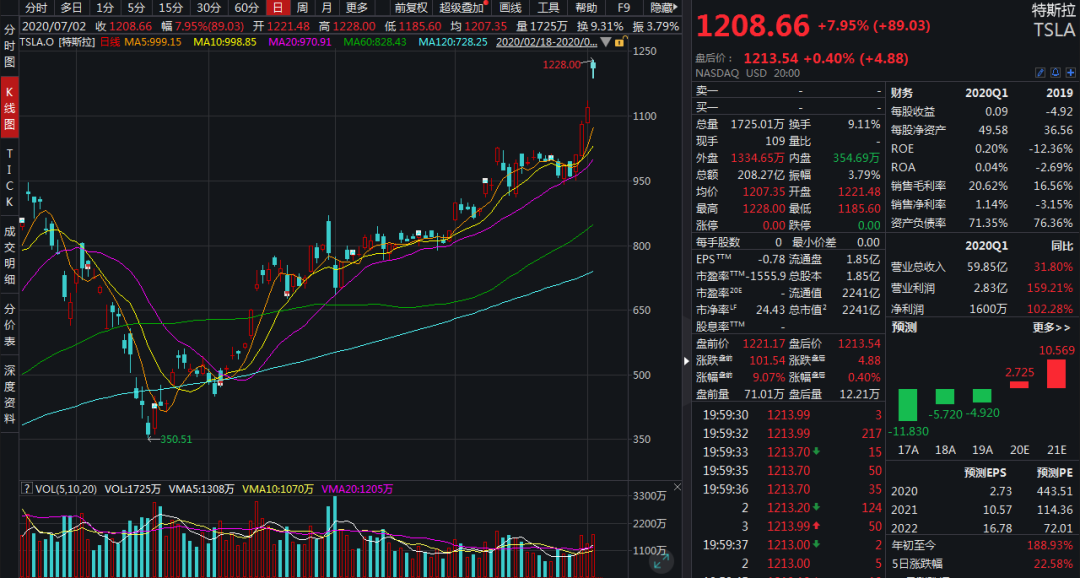Select the 15分 chart period
1080x578 pixels.
pyautogui.click(x=171, y=8)
